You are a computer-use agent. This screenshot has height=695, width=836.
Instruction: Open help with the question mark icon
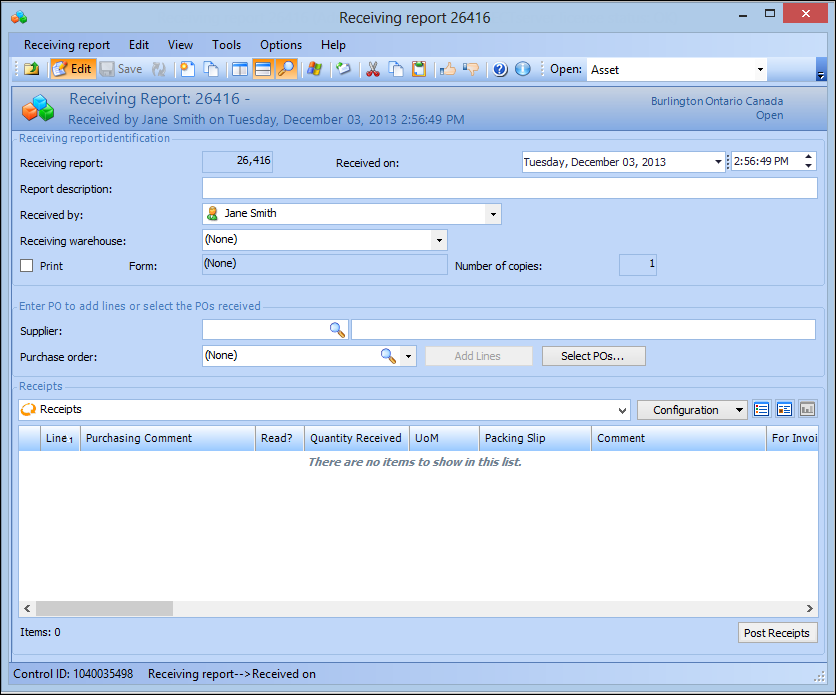click(x=500, y=69)
